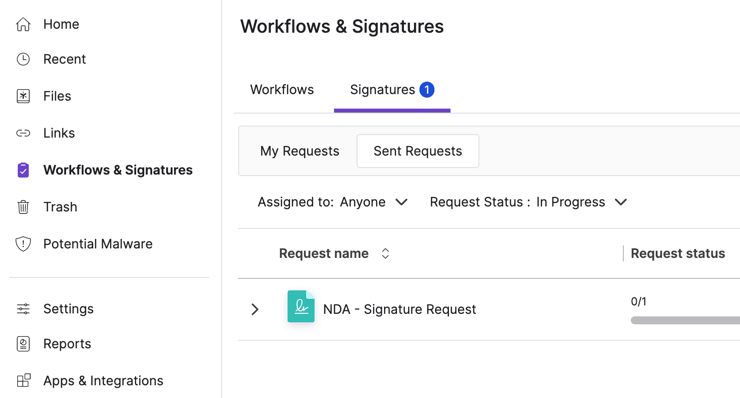Open Home via house icon
This screenshot has width=740, height=398.
click(x=23, y=24)
